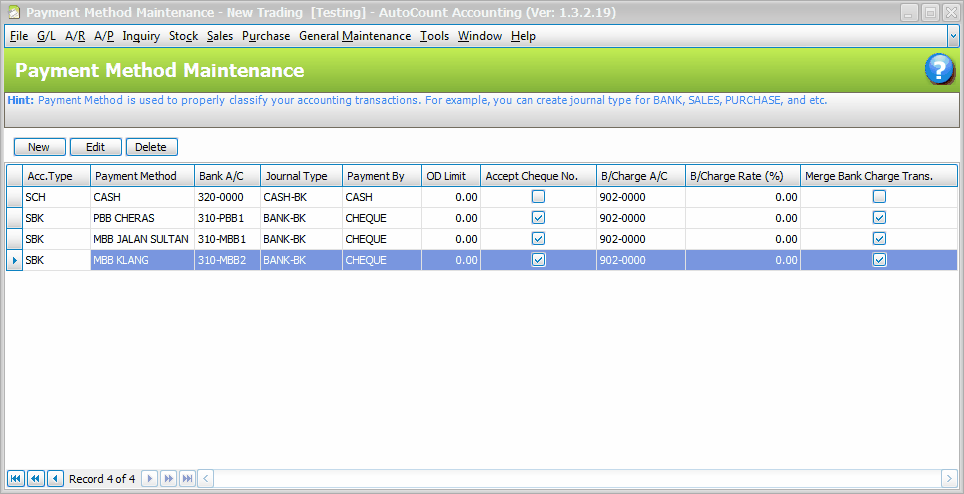The height and width of the screenshot is (494, 964).
Task: Uncheck Accept Cheque No. for PBB CHERAS
Action: click(538, 218)
